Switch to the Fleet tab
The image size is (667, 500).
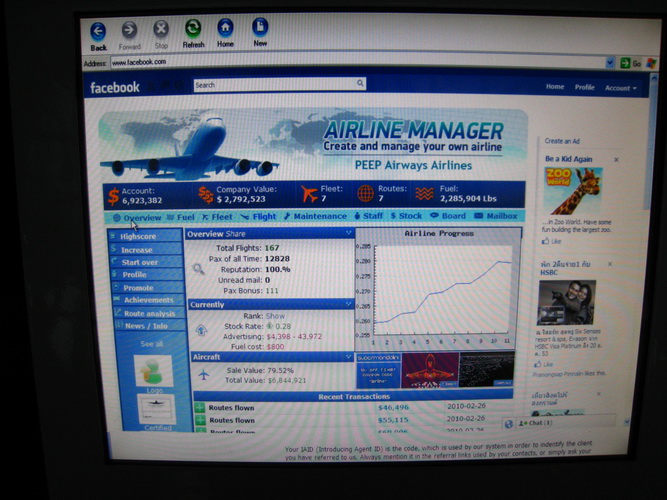(x=217, y=217)
